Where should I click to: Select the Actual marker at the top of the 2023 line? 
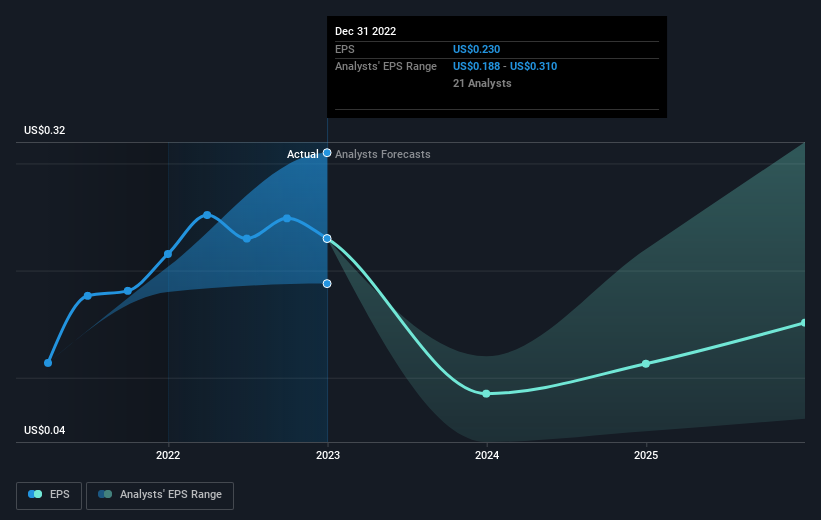pyautogui.click(x=327, y=153)
